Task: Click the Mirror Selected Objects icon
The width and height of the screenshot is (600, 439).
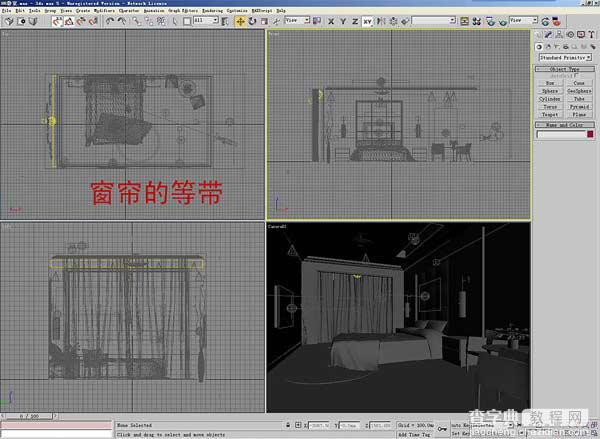Action: (381, 21)
